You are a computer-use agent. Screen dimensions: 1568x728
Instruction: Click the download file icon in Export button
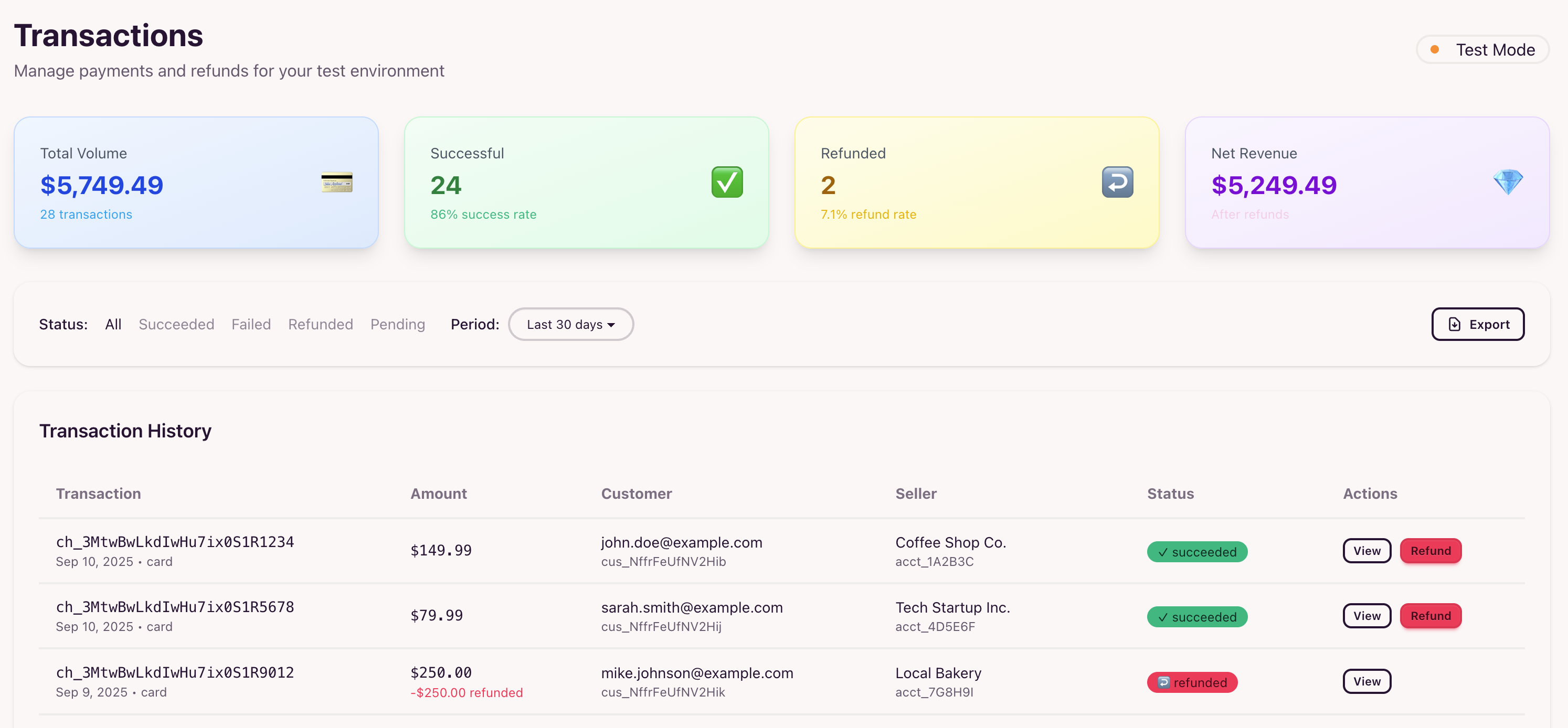point(1454,324)
